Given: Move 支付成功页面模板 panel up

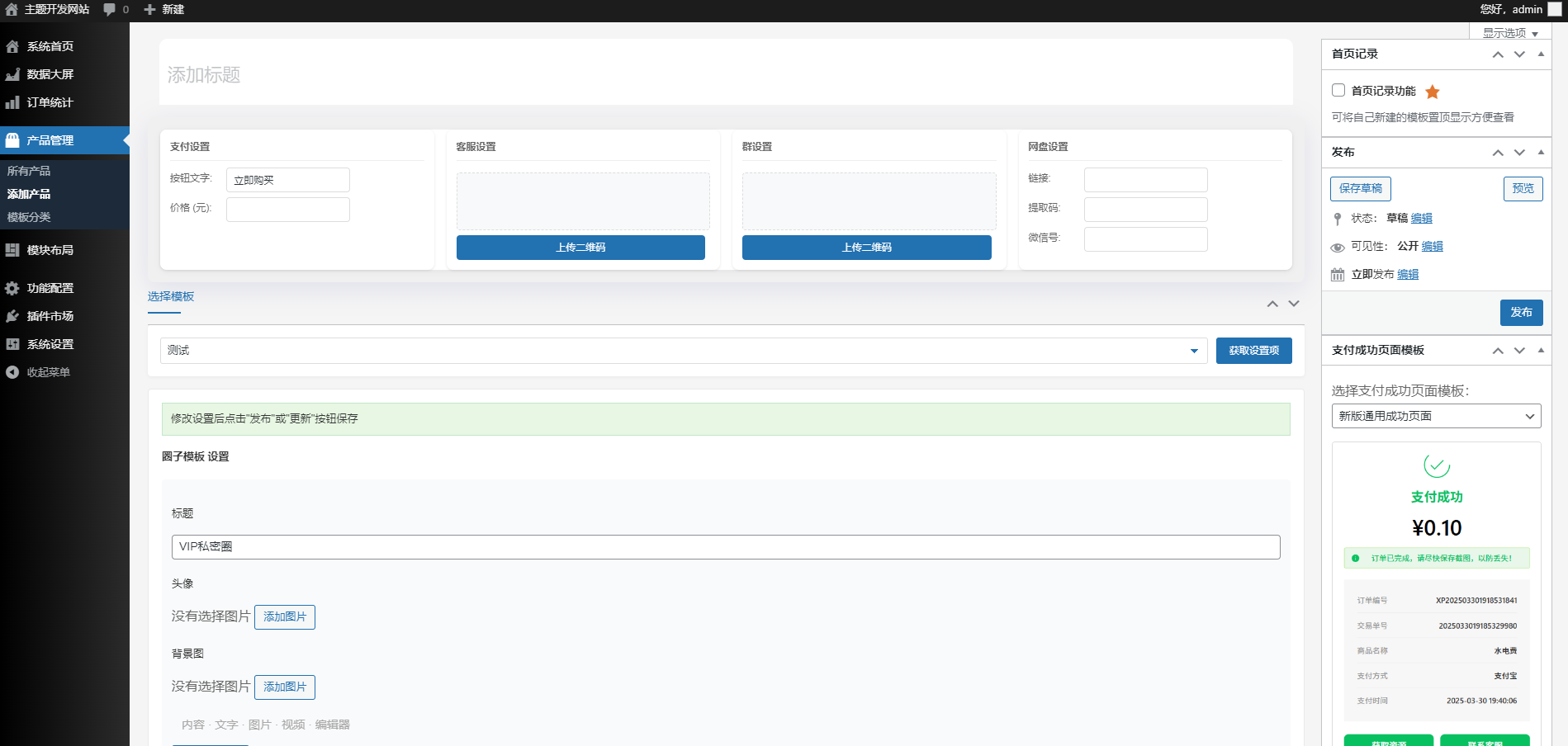Looking at the screenshot, I should [x=1498, y=351].
